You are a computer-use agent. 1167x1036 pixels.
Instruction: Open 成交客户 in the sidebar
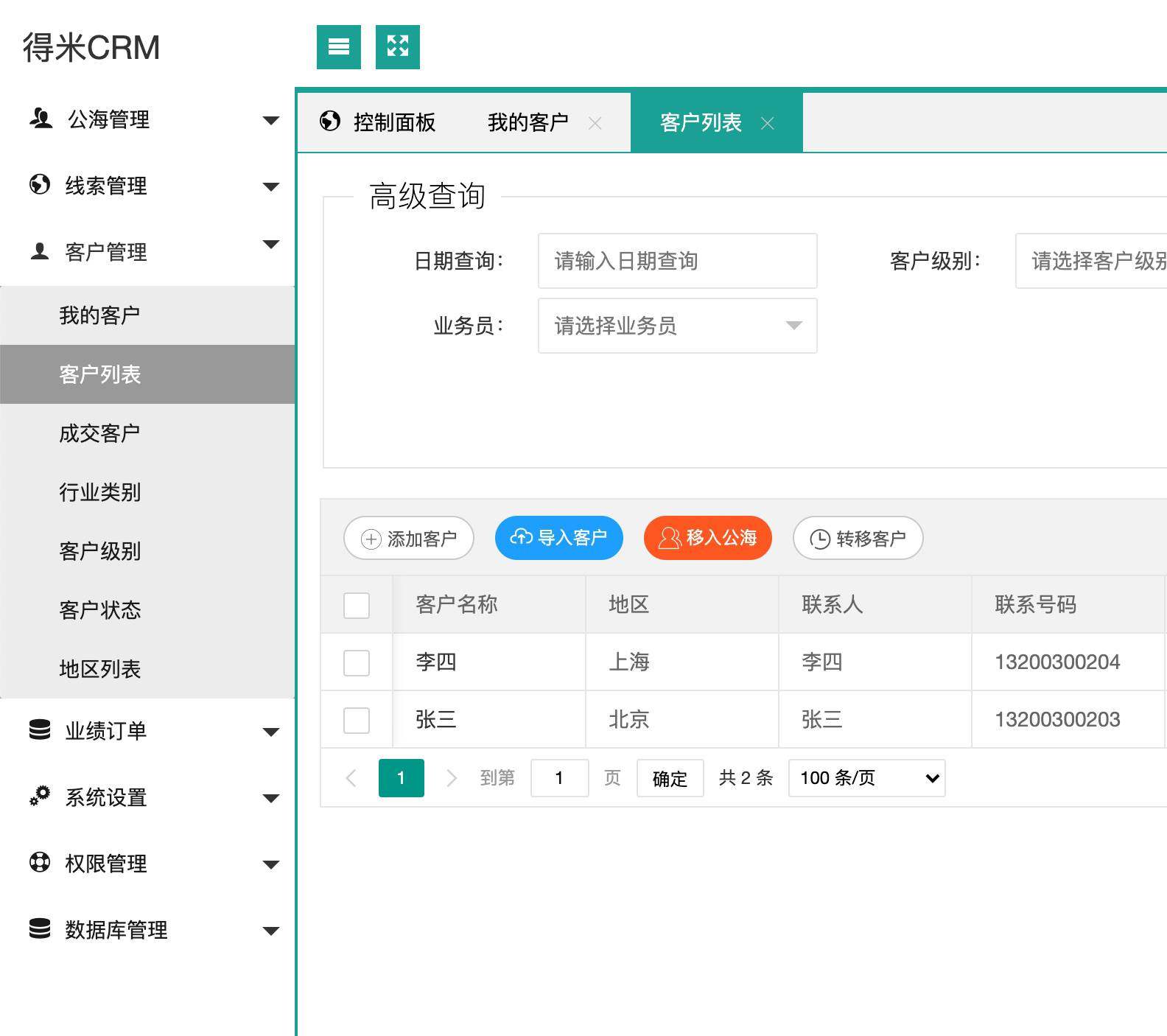point(100,433)
